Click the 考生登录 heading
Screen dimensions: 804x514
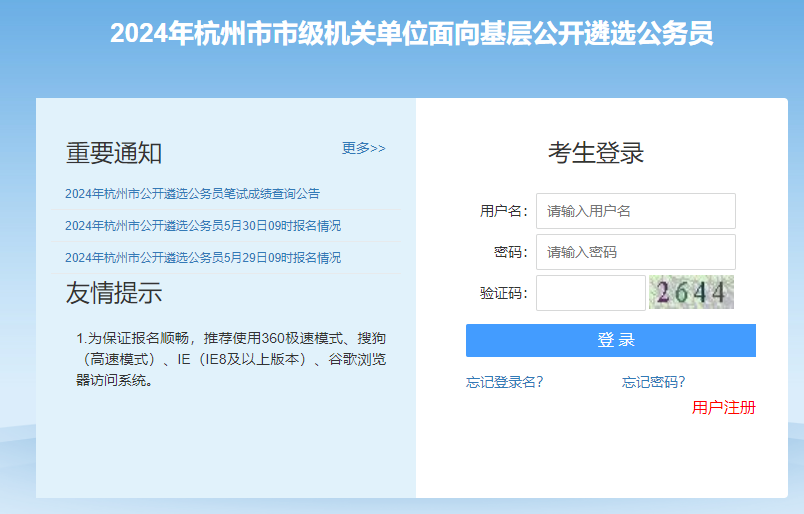595,153
